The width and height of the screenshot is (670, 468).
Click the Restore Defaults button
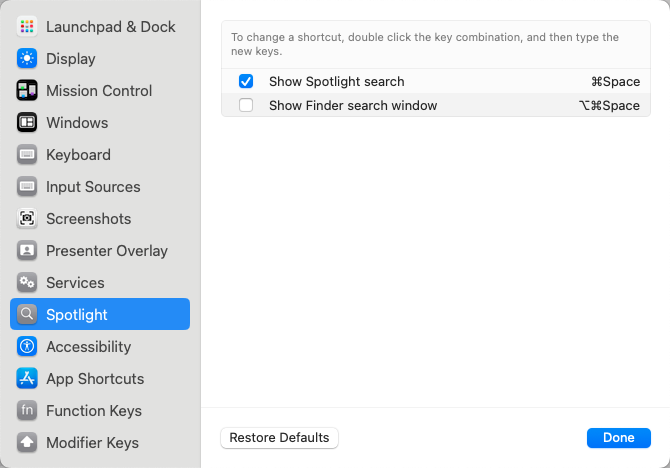279,438
